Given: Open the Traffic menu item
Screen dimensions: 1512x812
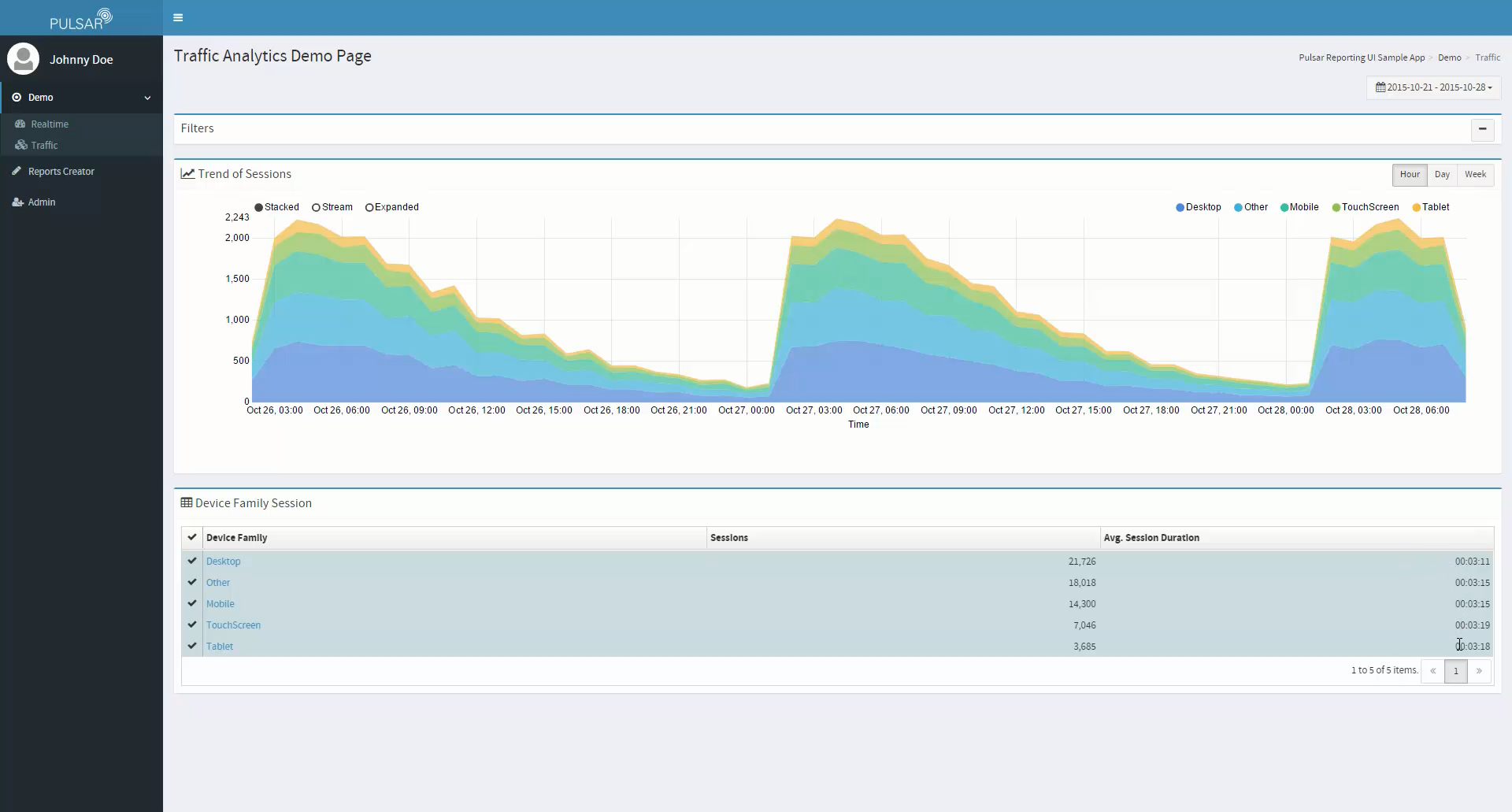Looking at the screenshot, I should (81, 146).
